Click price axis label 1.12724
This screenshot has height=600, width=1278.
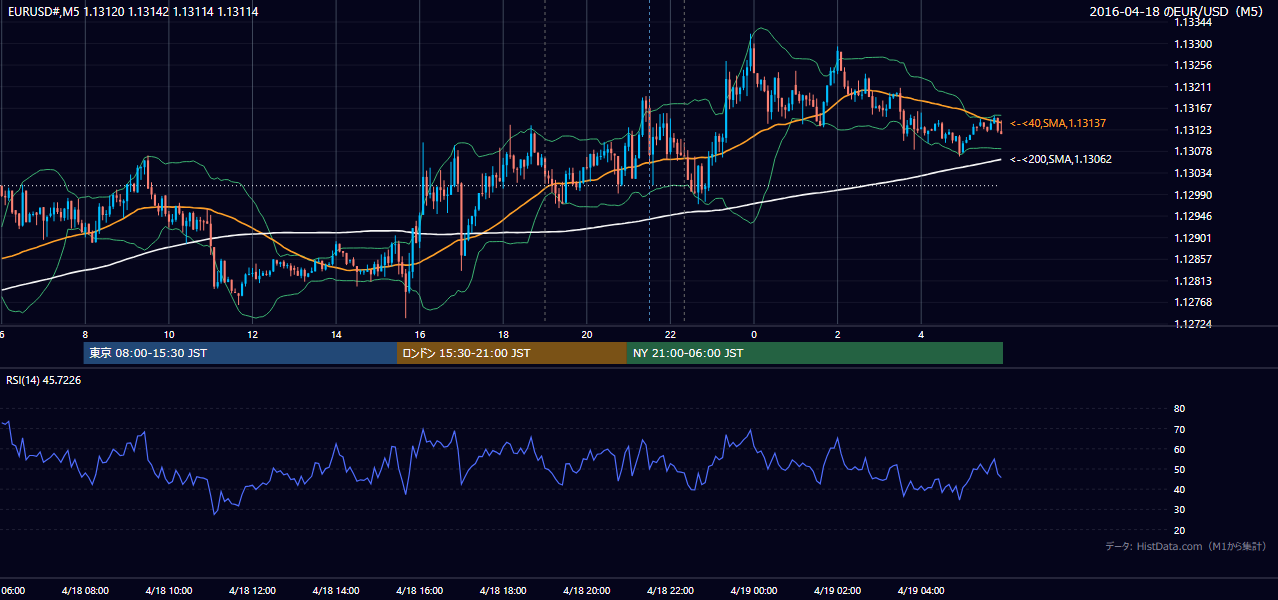coord(1193,324)
